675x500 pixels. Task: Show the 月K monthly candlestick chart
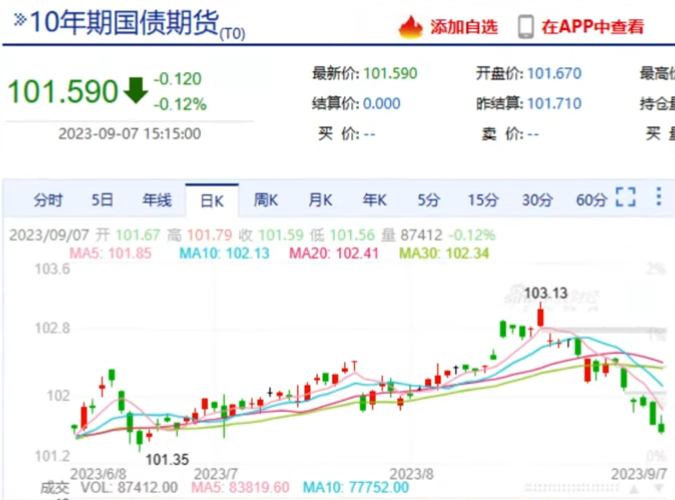coord(320,199)
